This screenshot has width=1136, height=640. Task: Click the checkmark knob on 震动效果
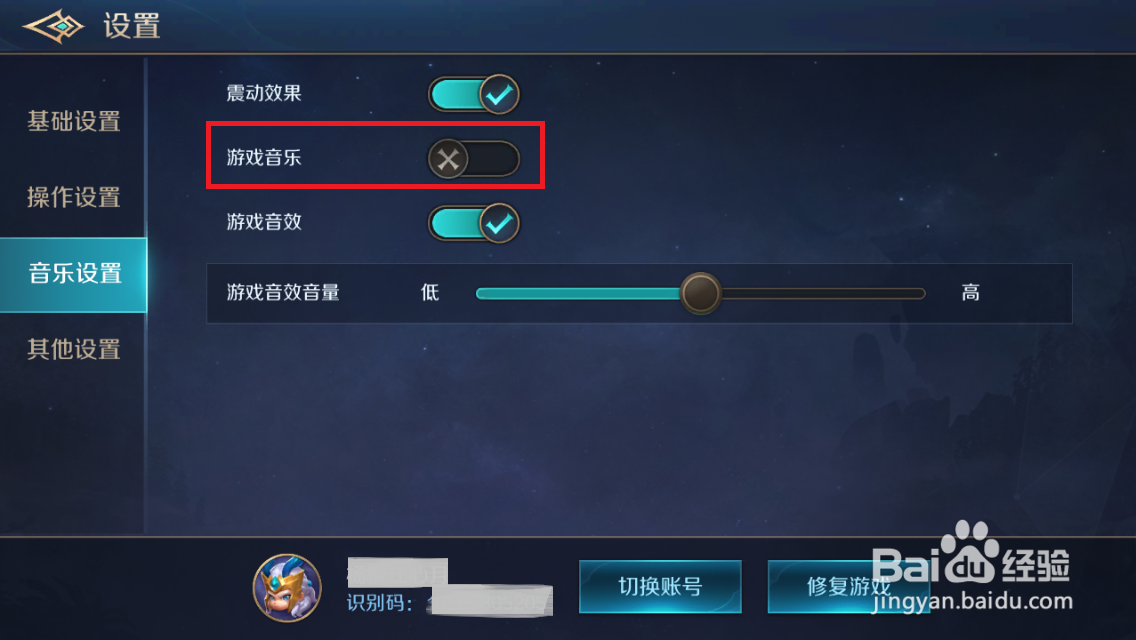point(498,94)
